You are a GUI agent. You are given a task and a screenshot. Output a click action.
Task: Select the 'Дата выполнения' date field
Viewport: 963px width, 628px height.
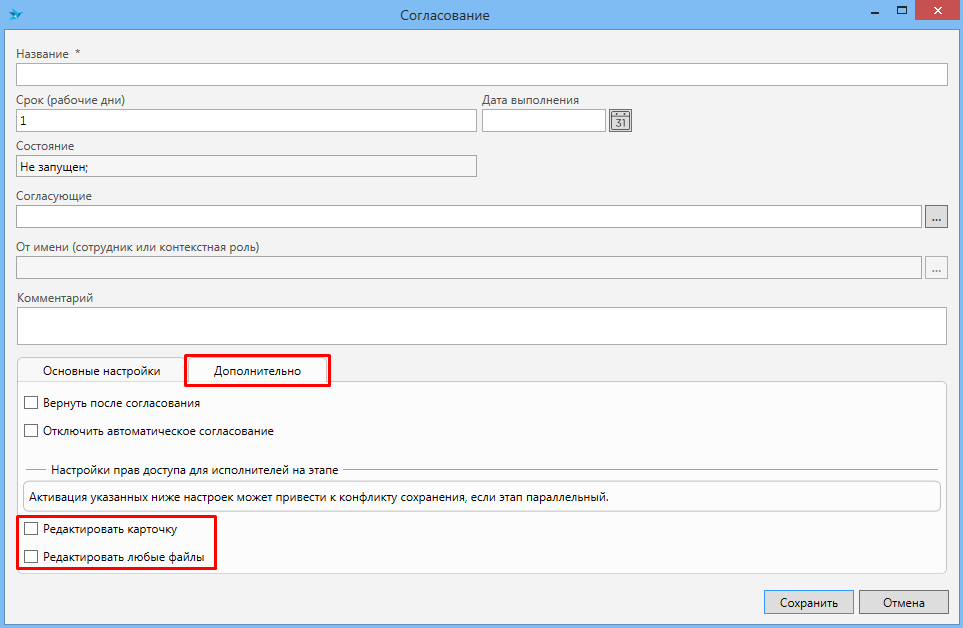point(543,121)
